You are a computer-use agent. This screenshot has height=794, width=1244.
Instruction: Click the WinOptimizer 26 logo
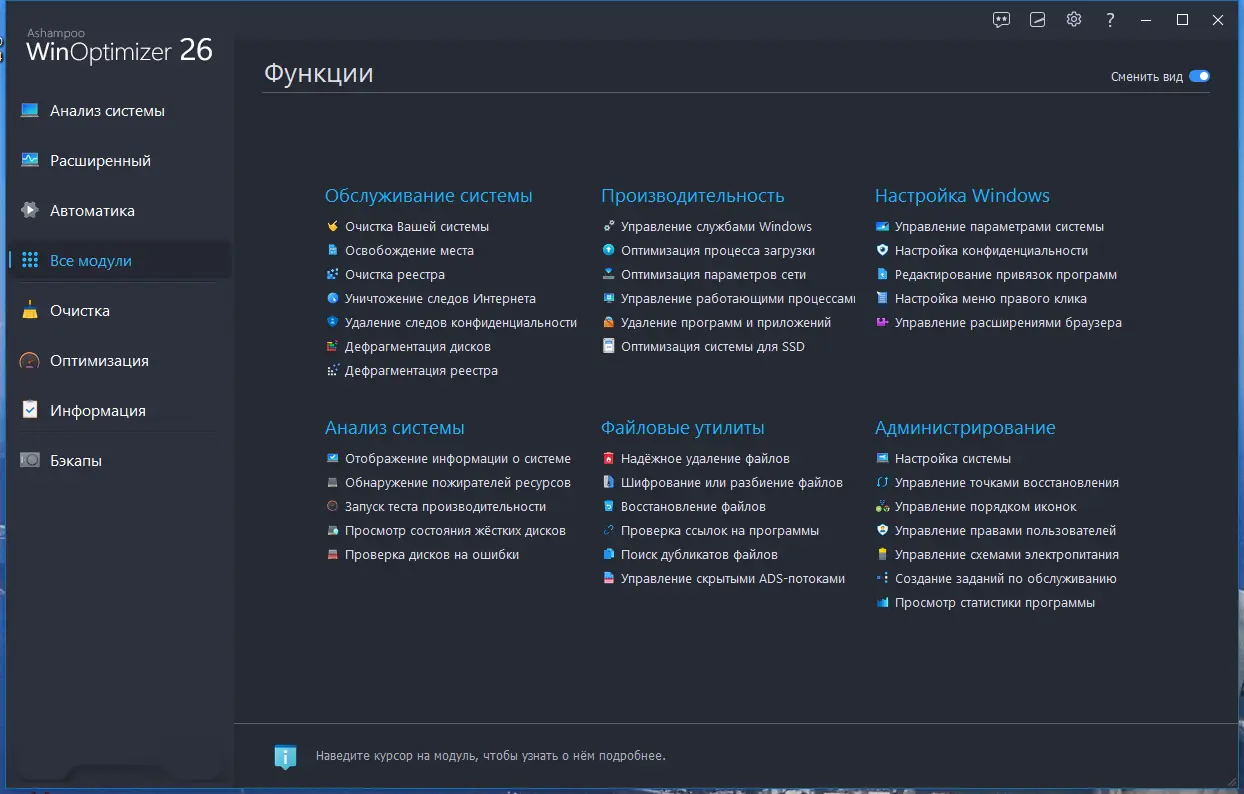pos(118,45)
